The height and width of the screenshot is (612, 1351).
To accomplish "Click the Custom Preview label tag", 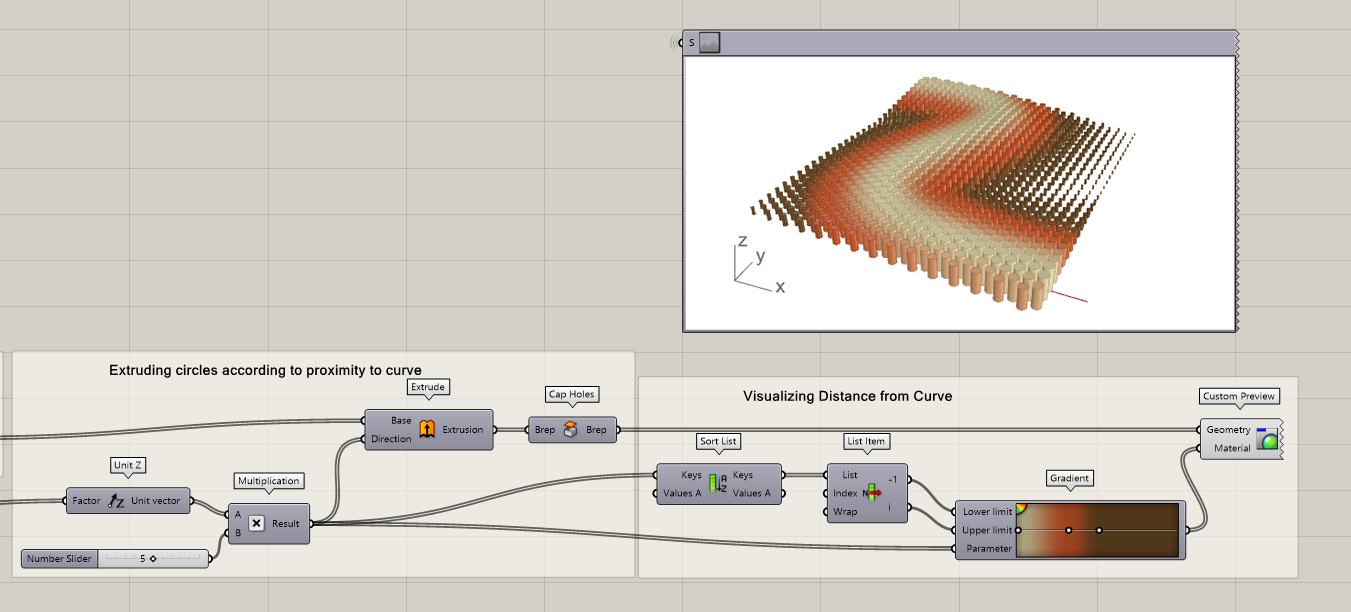I will coord(1239,396).
